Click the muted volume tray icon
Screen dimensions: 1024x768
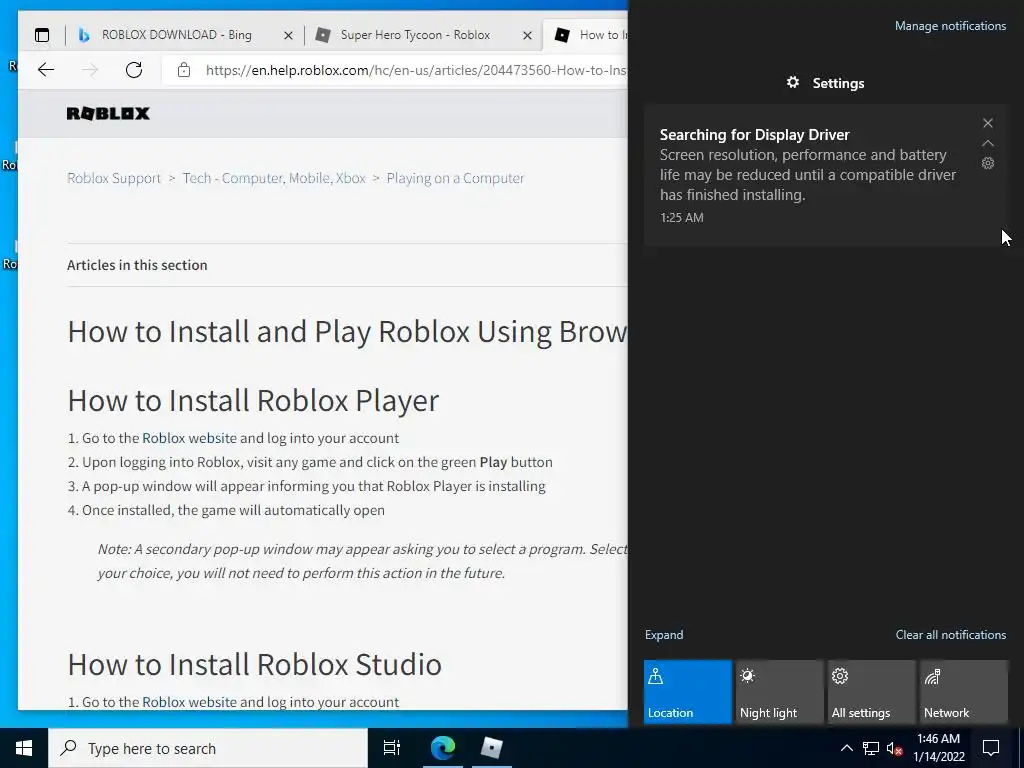click(895, 748)
